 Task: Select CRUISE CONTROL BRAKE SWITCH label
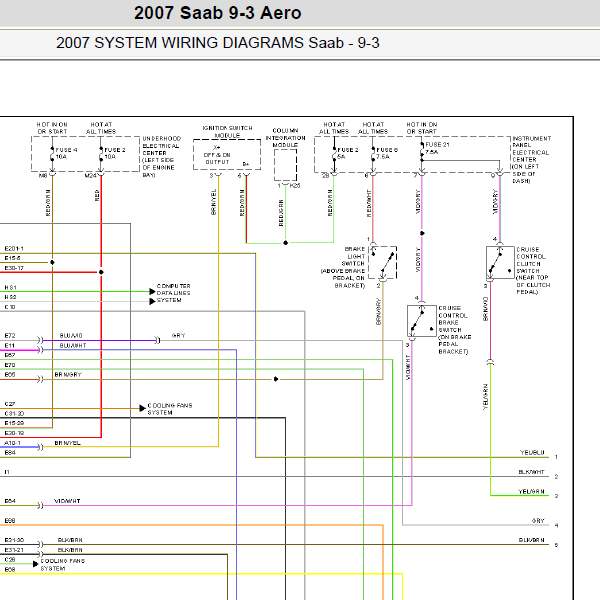click(454, 329)
